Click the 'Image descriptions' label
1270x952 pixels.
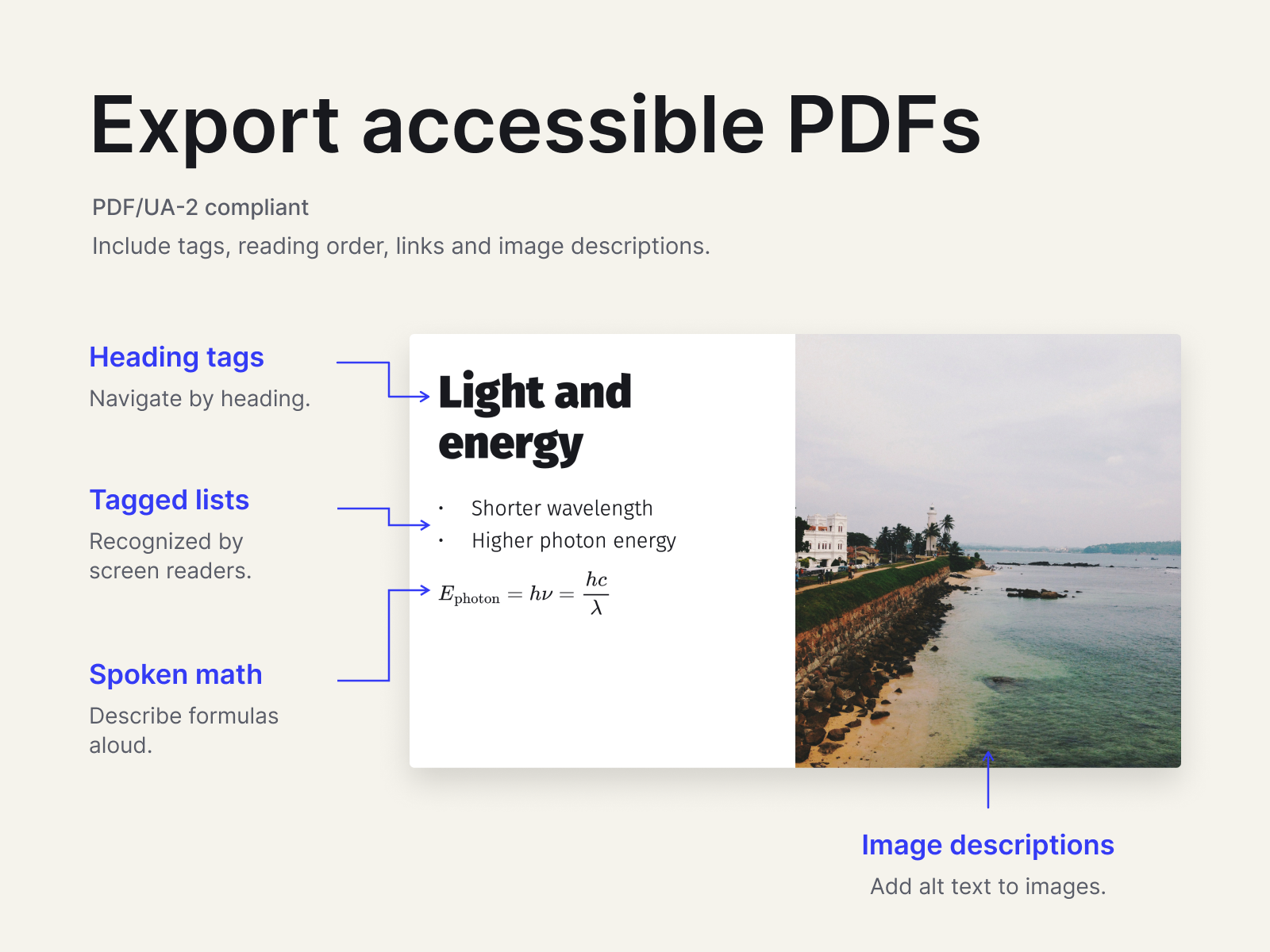click(x=987, y=846)
